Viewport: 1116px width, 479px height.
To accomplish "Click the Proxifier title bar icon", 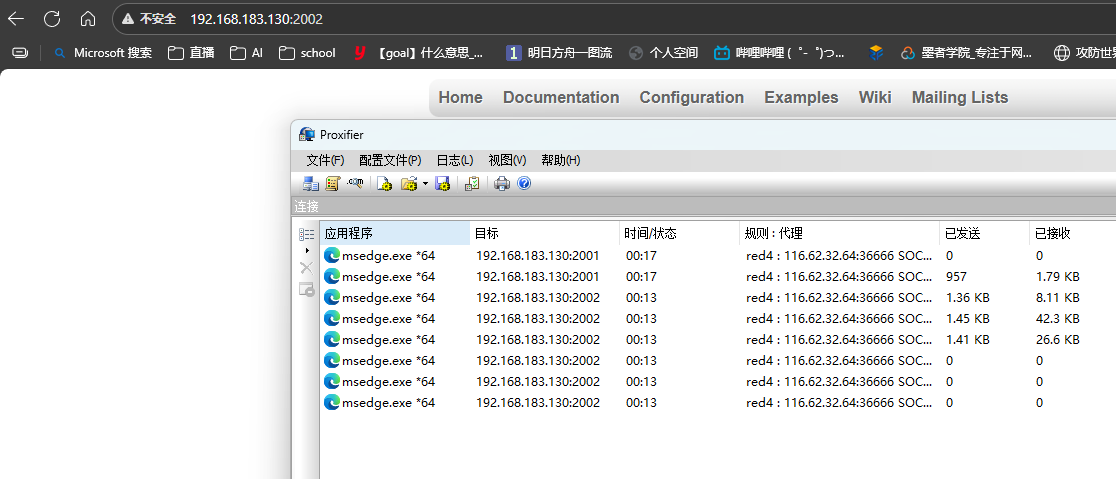I will click(307, 135).
